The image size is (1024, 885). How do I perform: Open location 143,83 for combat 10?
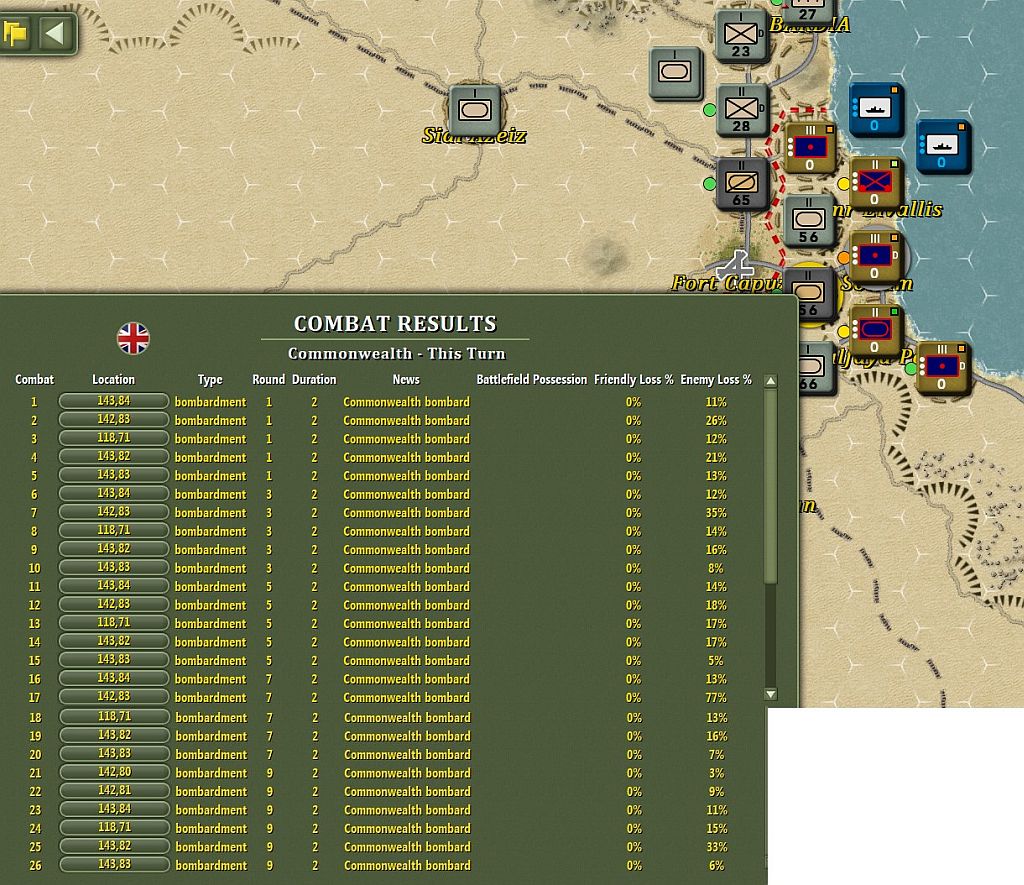(x=114, y=567)
